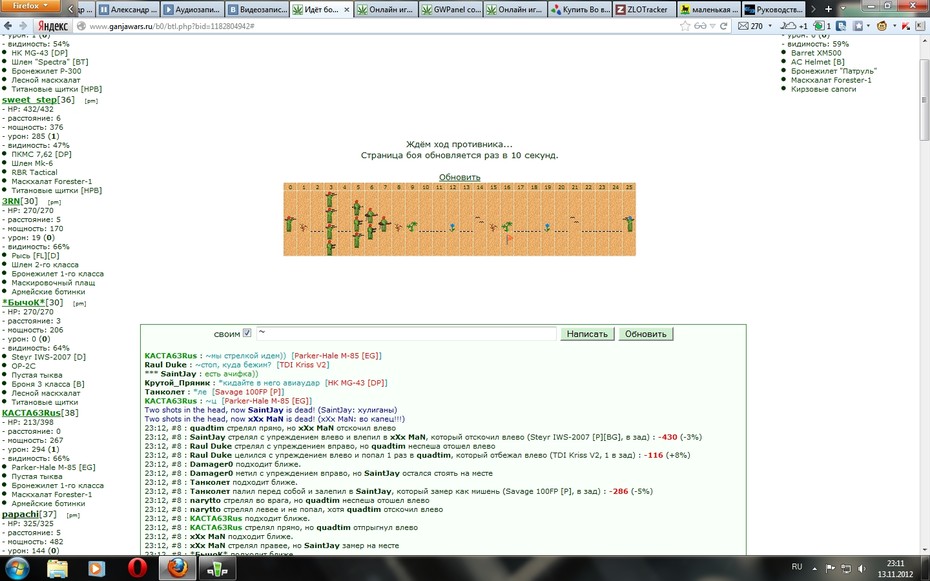Switch to the 'Видеозапис...' tab
930x581 pixels.
257,9
